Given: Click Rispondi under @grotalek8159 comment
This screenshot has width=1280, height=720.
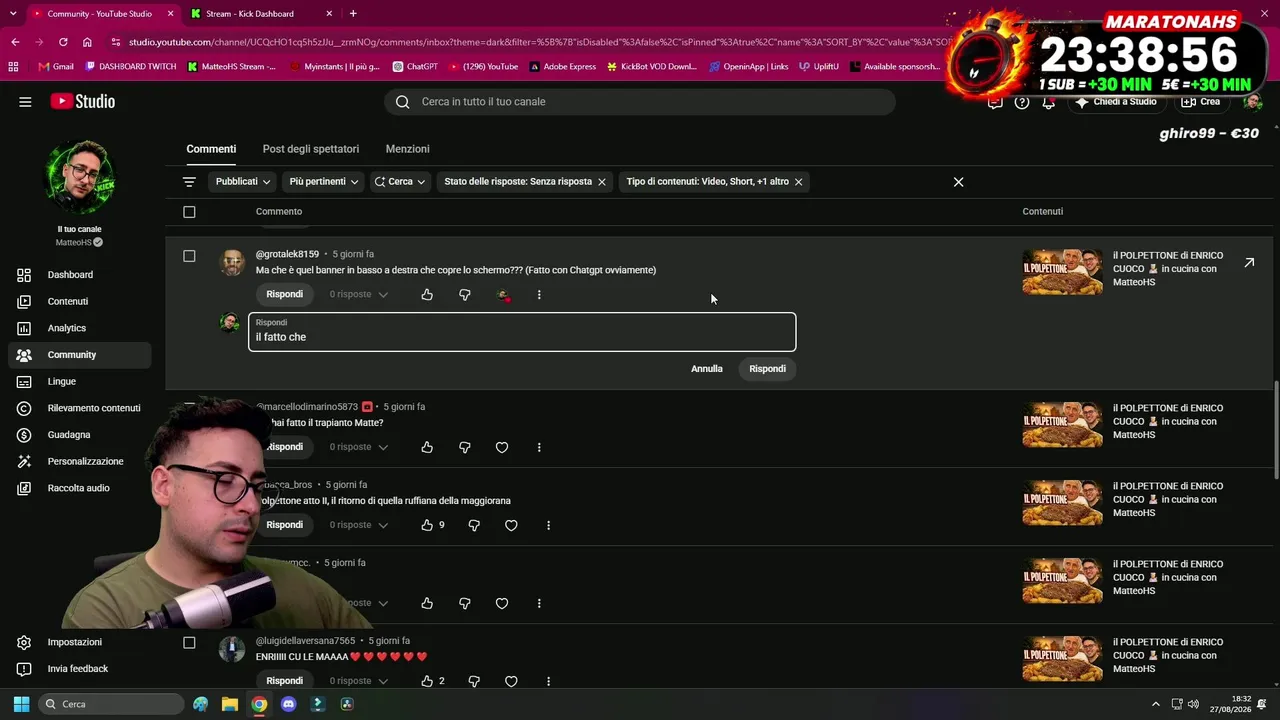Looking at the screenshot, I should [x=285, y=295].
